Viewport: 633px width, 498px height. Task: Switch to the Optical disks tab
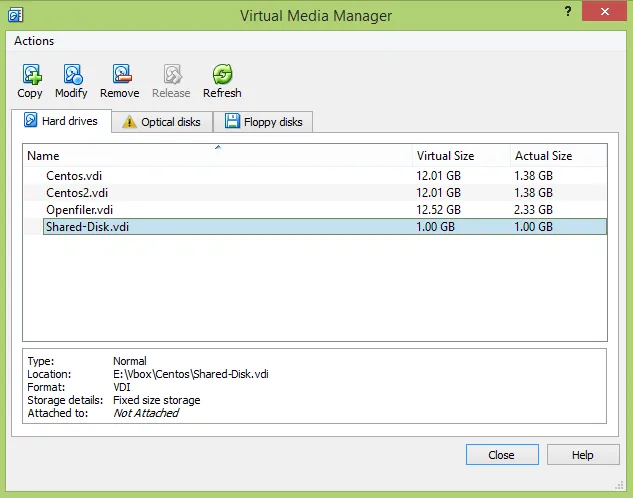pos(161,122)
